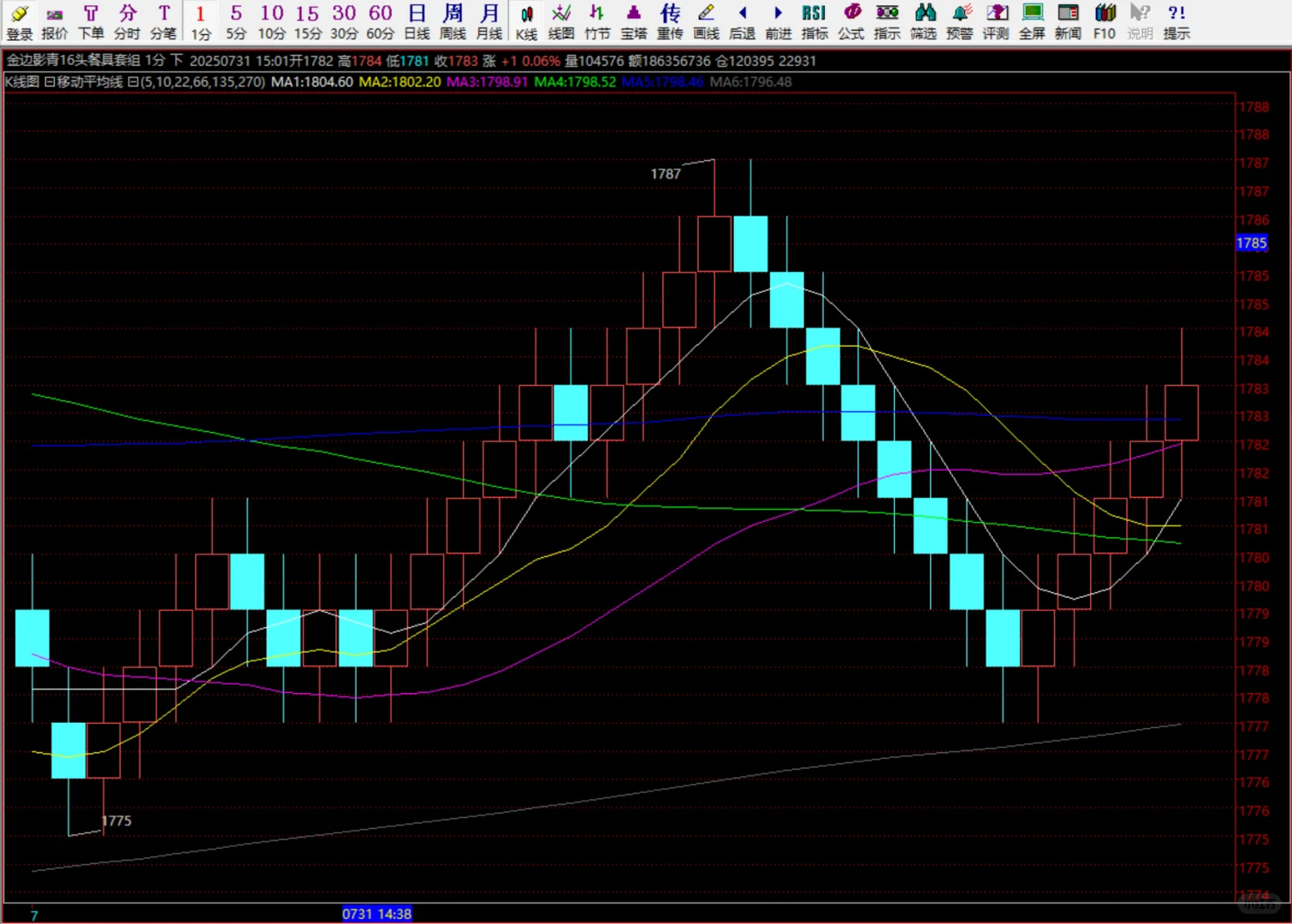The height and width of the screenshot is (924, 1292).
Task: Click the 重传 reload data icon
Action: (x=670, y=22)
